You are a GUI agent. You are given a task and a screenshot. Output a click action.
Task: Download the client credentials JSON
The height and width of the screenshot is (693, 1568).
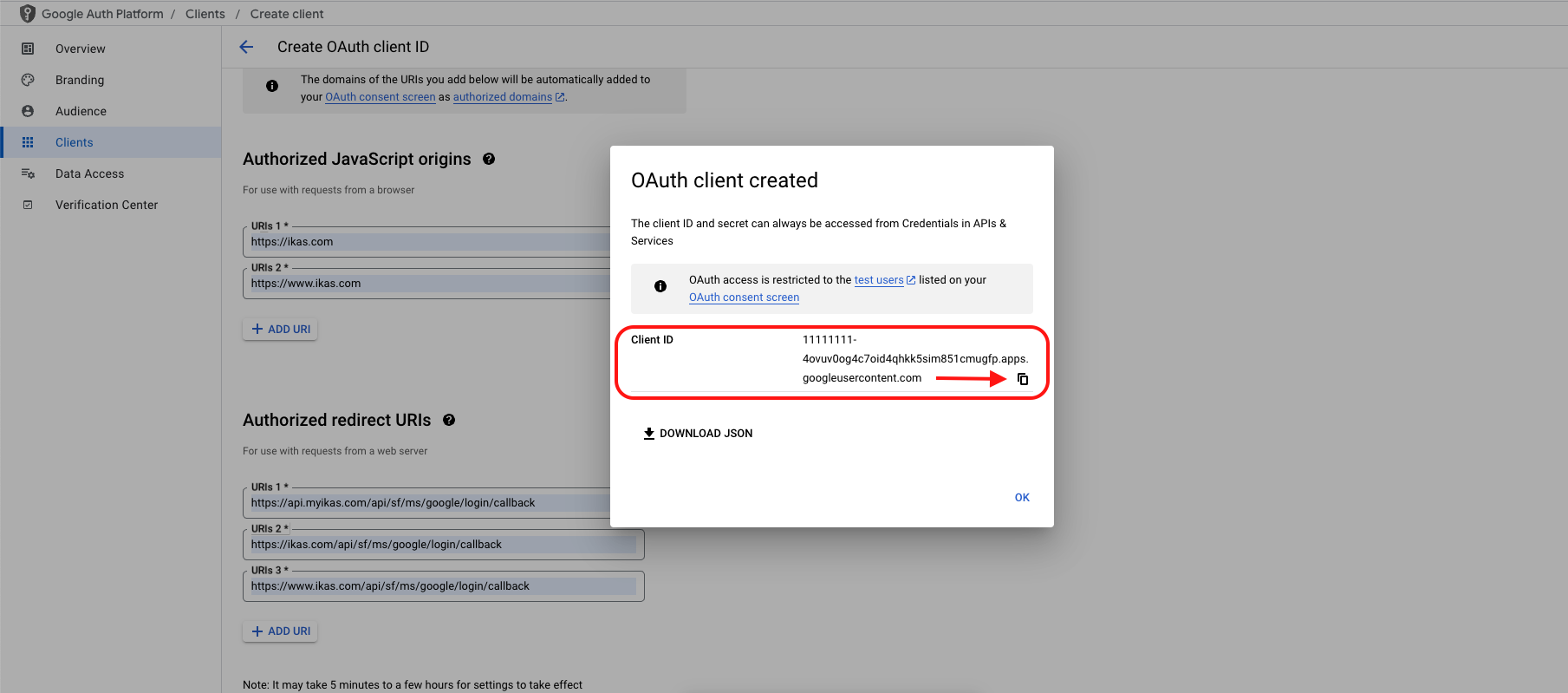coord(698,434)
